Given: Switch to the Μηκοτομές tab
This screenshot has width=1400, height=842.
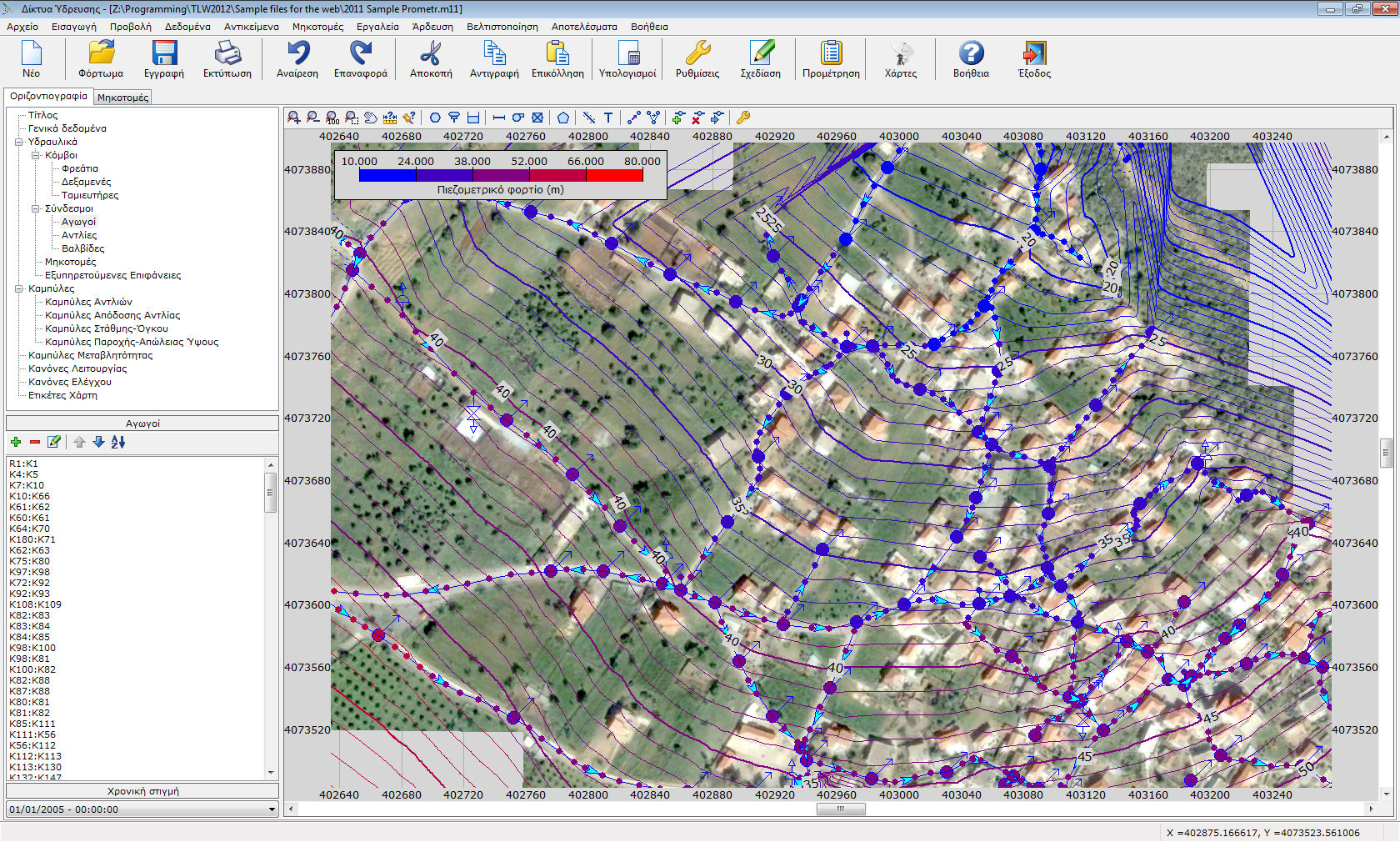Looking at the screenshot, I should coord(122,98).
